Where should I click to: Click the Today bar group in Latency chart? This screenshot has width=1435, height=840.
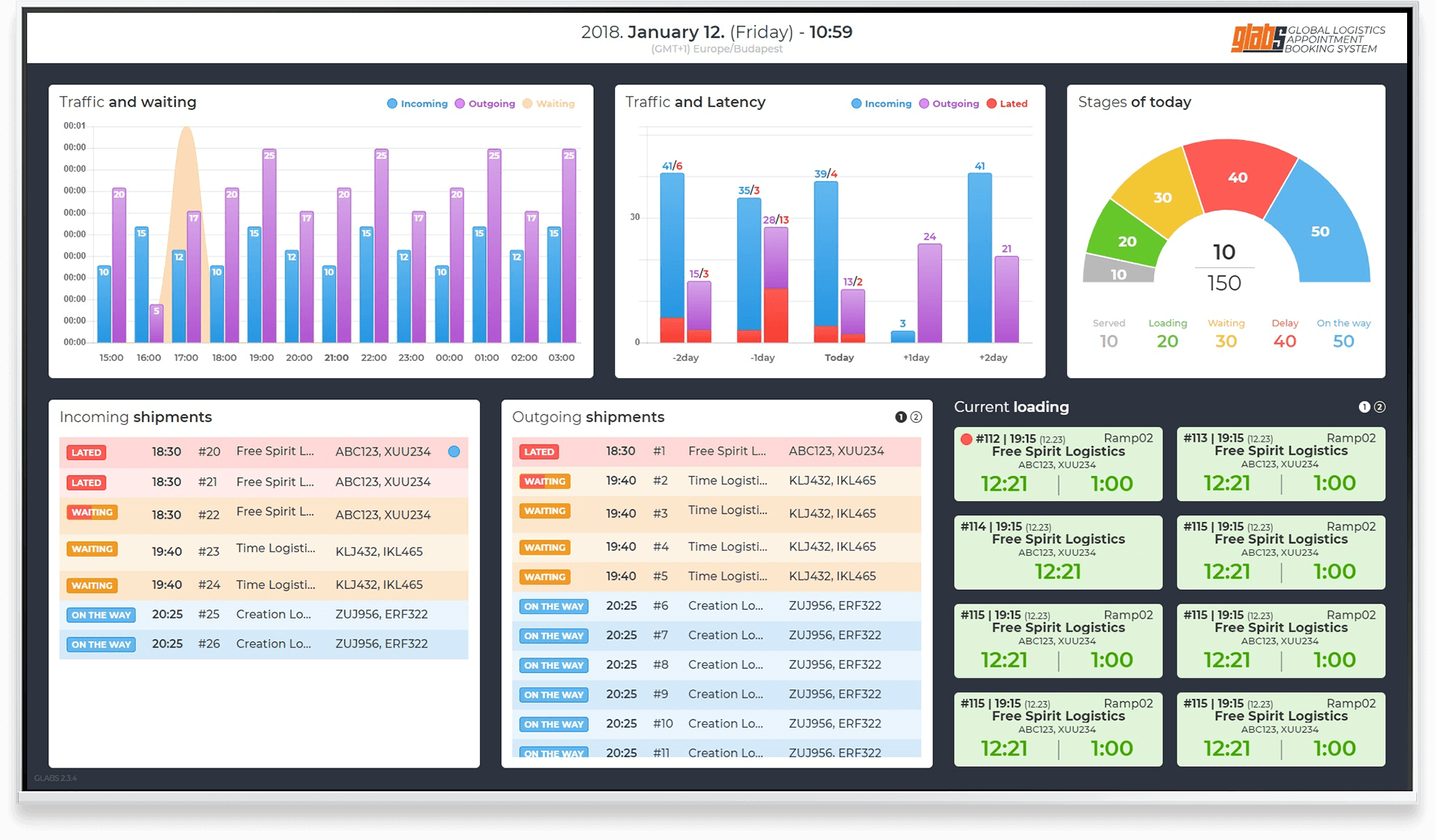839,262
